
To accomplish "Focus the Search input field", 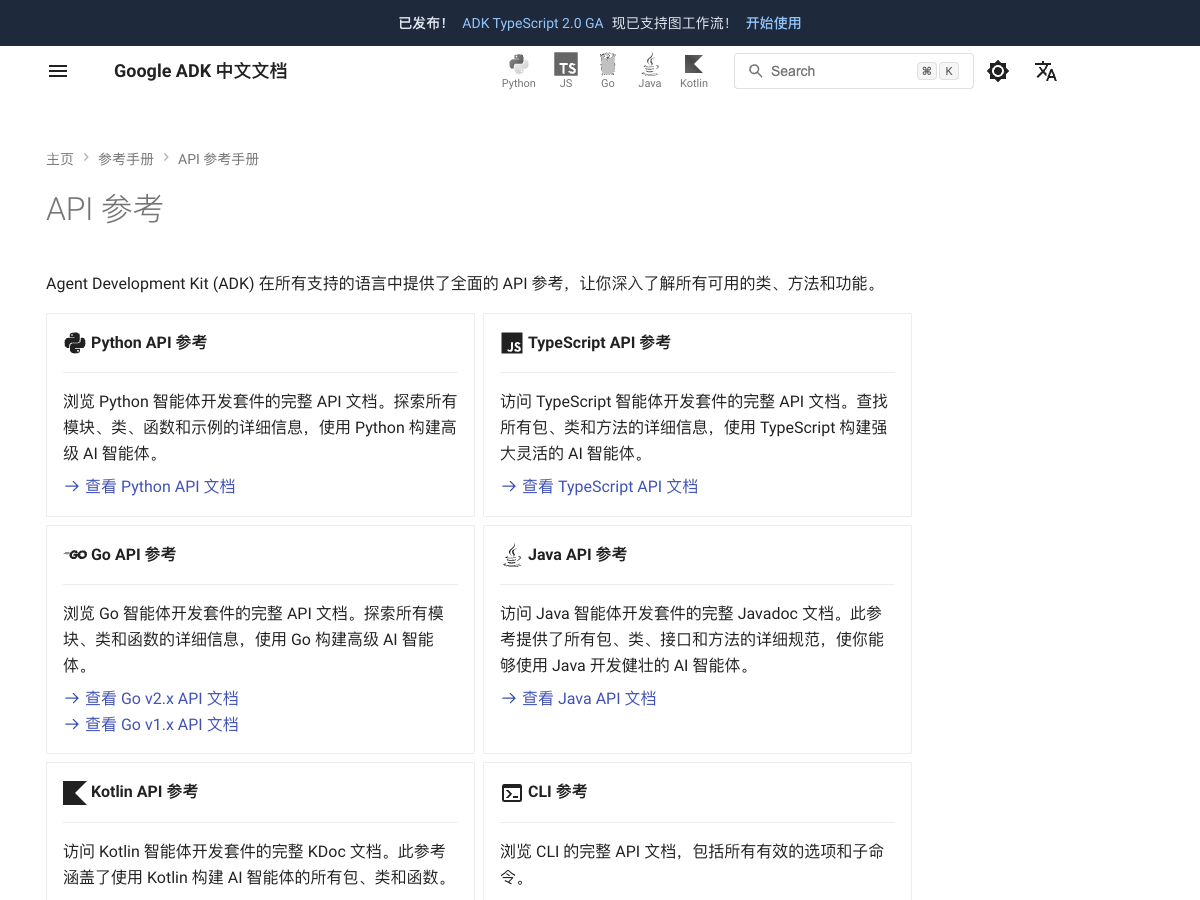I will (x=854, y=71).
